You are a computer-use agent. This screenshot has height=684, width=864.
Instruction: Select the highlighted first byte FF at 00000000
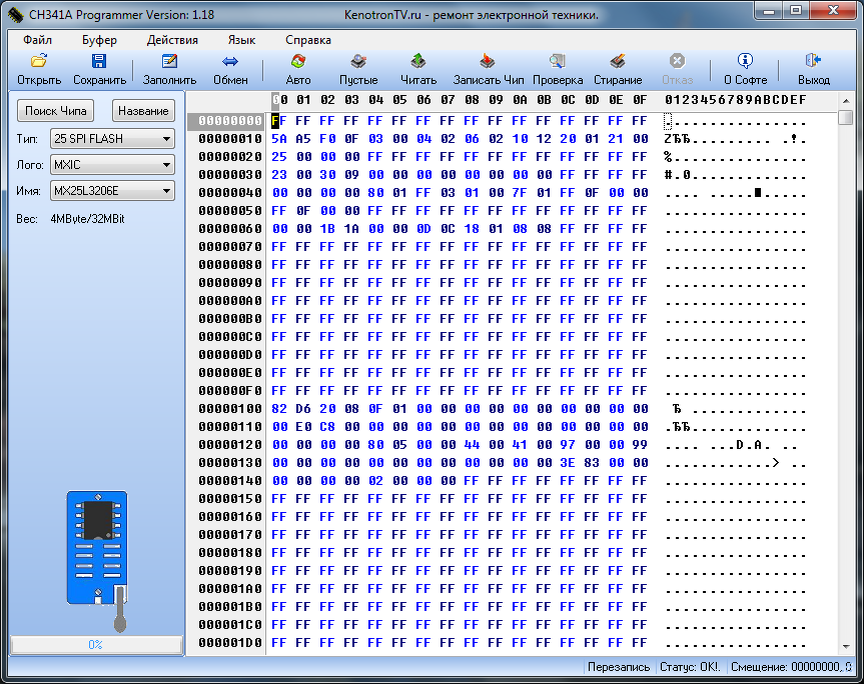click(x=279, y=121)
